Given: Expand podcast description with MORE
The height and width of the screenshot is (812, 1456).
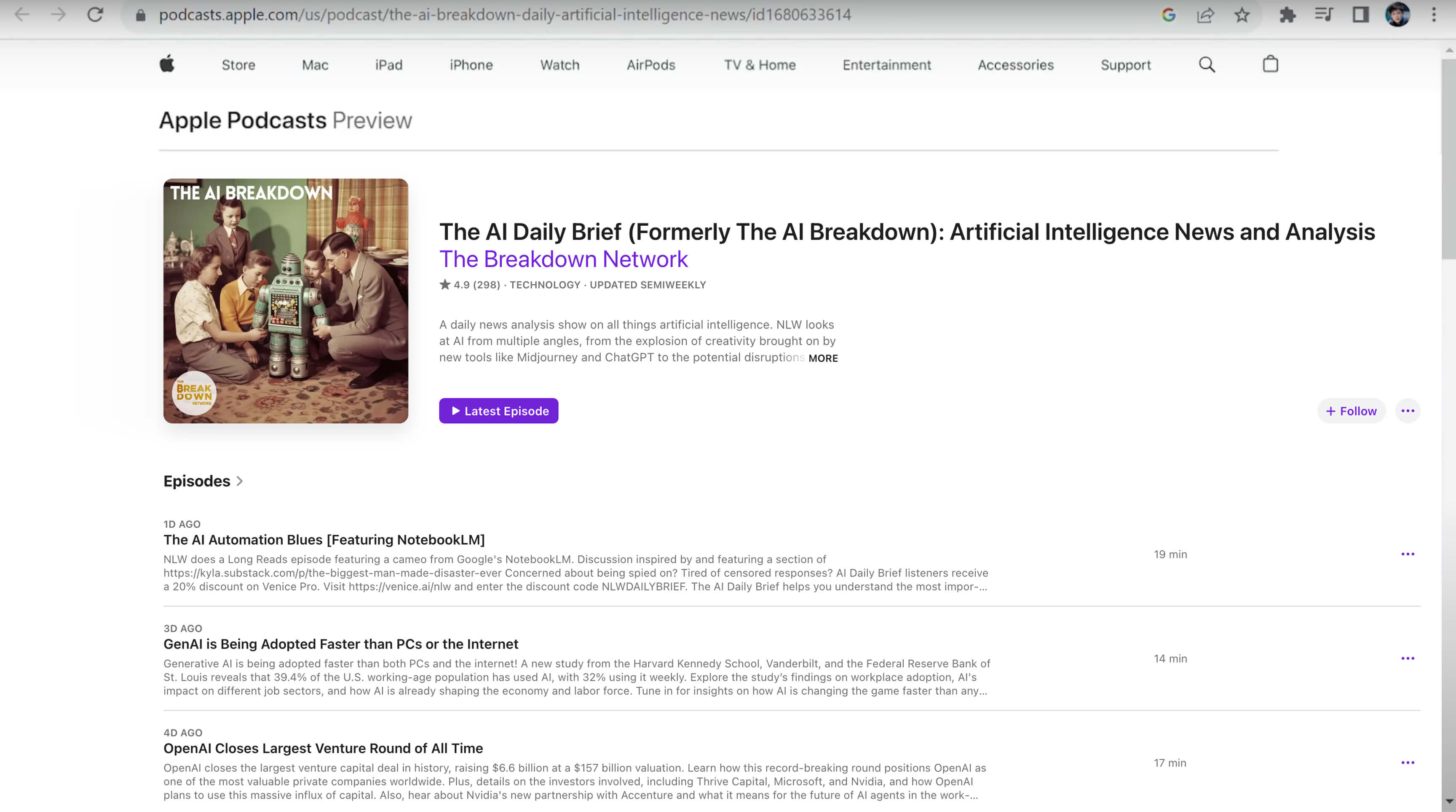Looking at the screenshot, I should coord(823,358).
